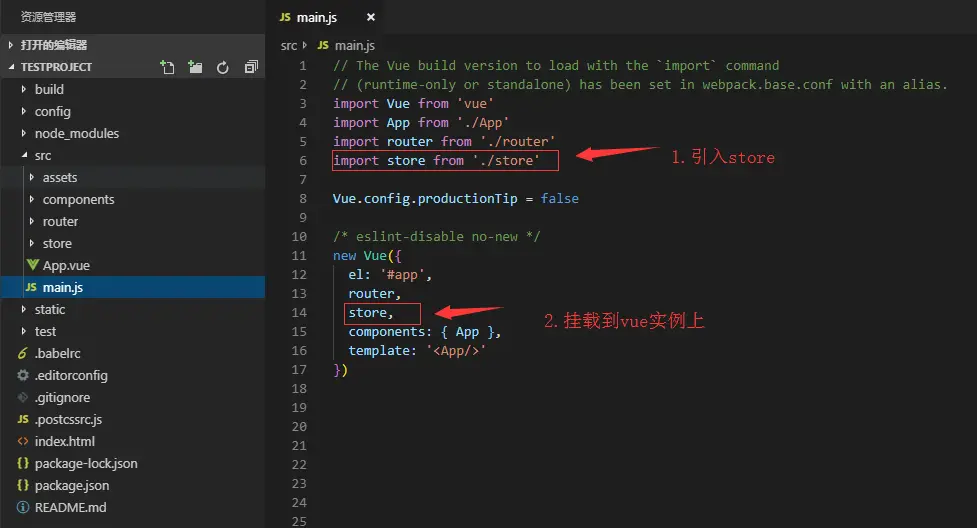Place cursor on "import App from './App'" line

(421, 123)
